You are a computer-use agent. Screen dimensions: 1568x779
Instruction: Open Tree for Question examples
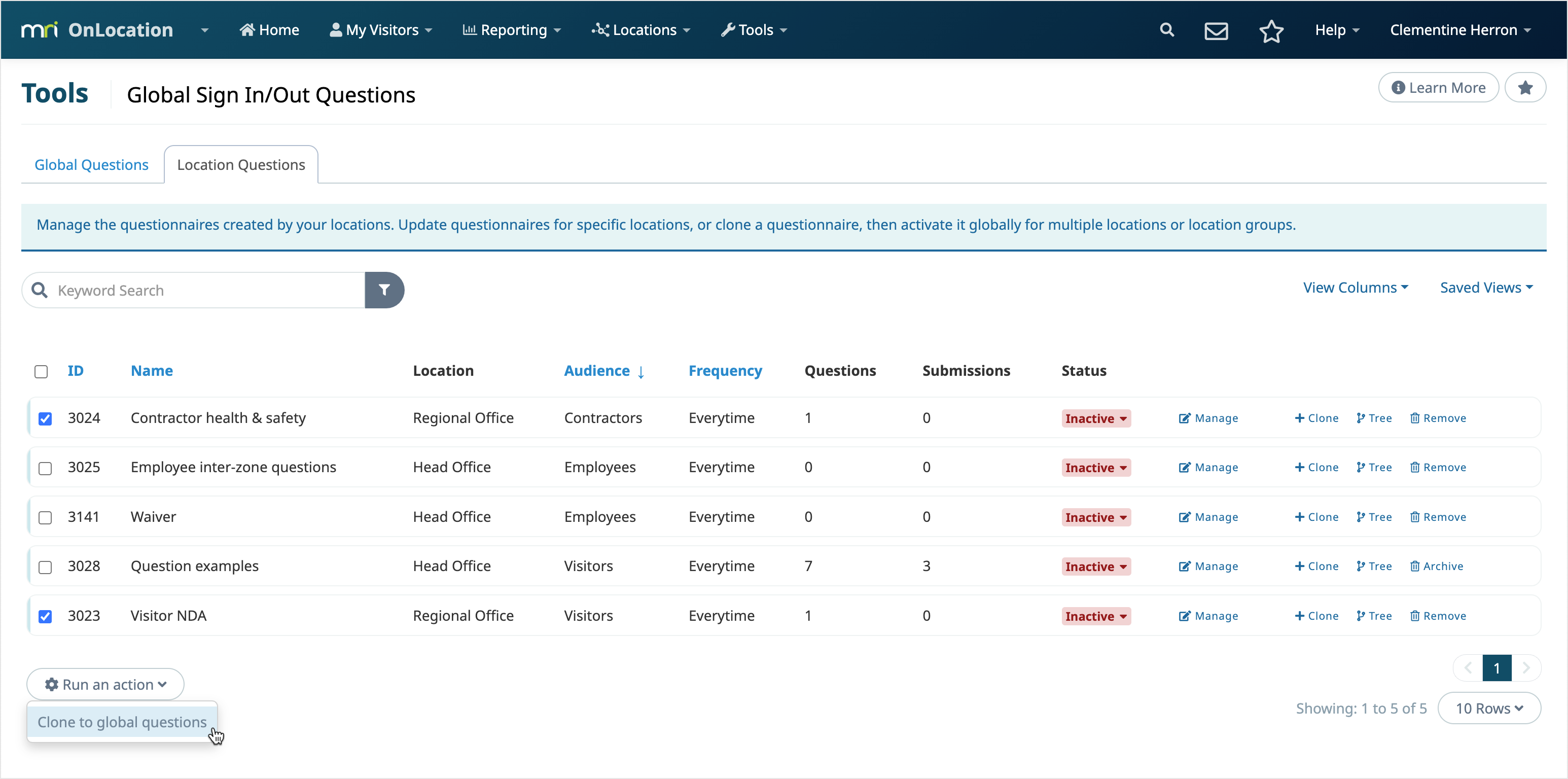(1374, 566)
